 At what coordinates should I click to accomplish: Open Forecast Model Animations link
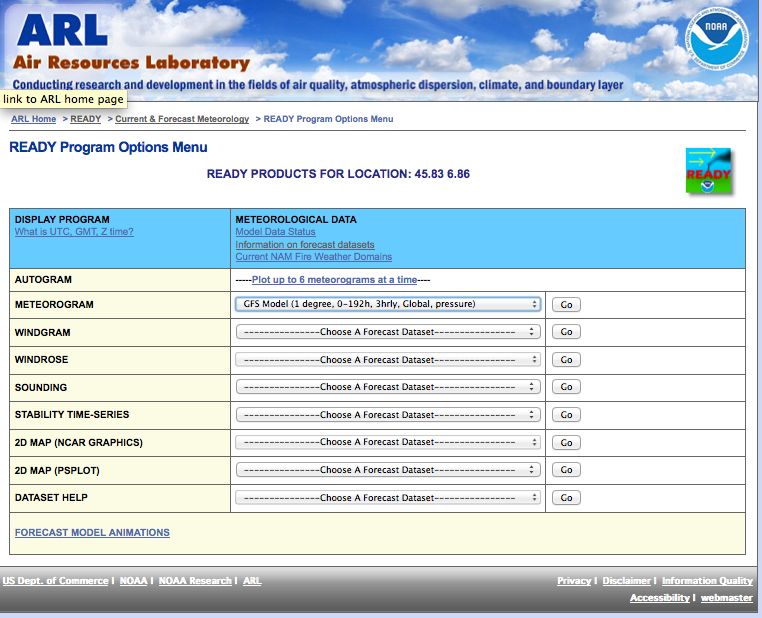pyautogui.click(x=92, y=533)
